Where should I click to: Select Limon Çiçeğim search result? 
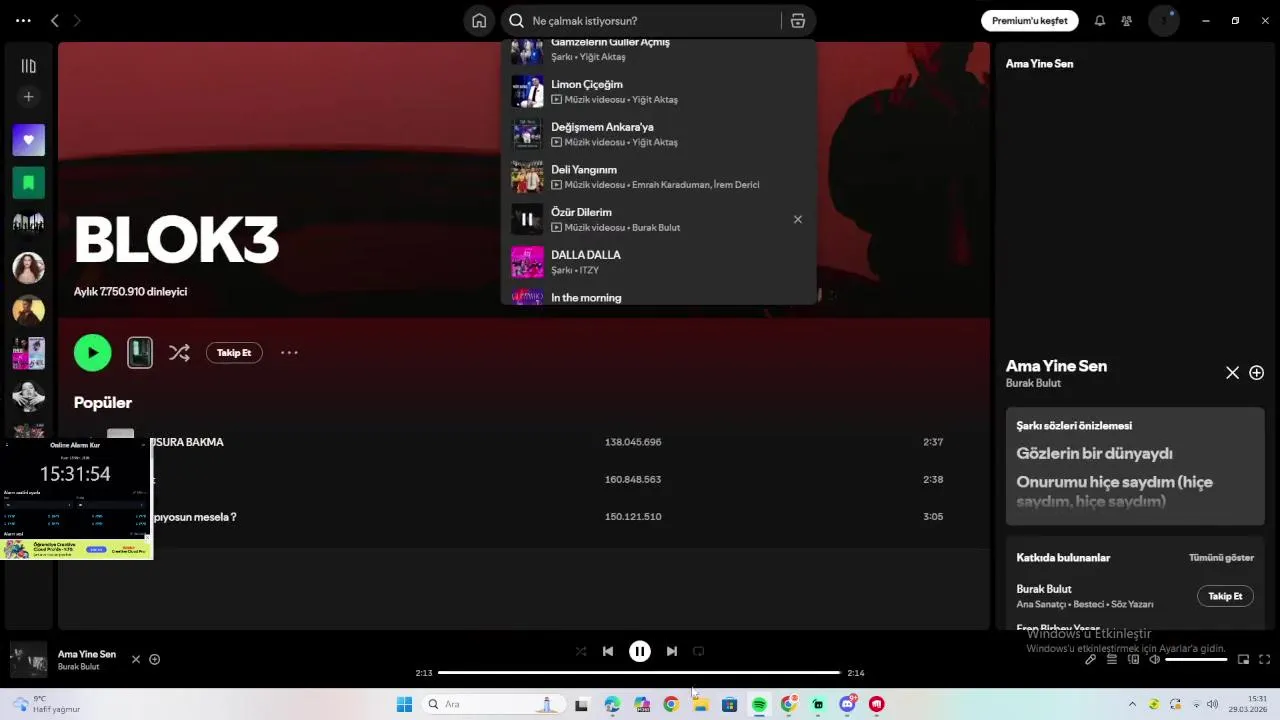[x=658, y=91]
